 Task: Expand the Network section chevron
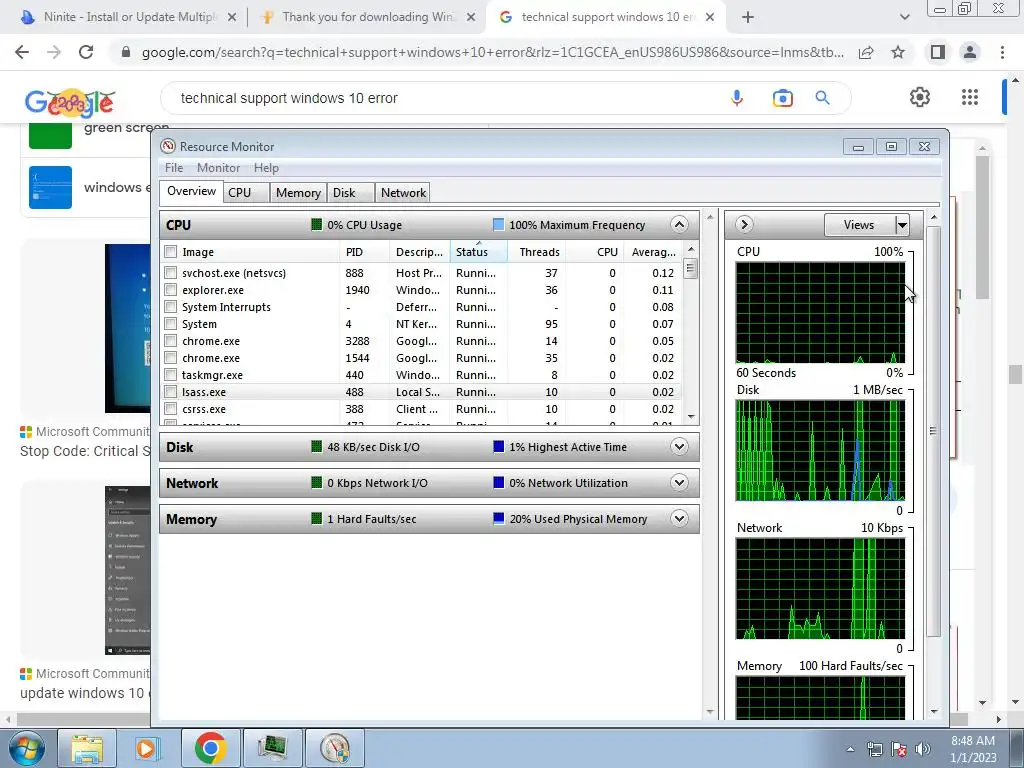(679, 483)
